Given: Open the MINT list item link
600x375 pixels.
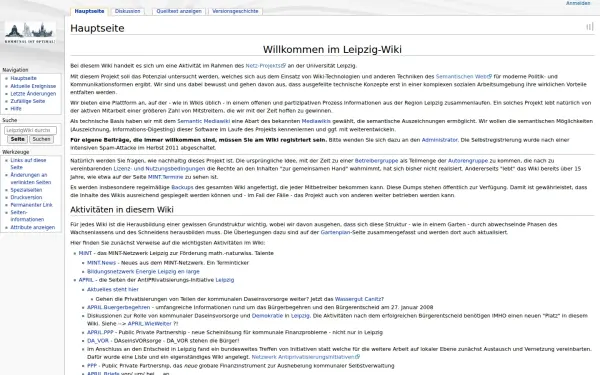Looking at the screenshot, I should coord(85,253).
